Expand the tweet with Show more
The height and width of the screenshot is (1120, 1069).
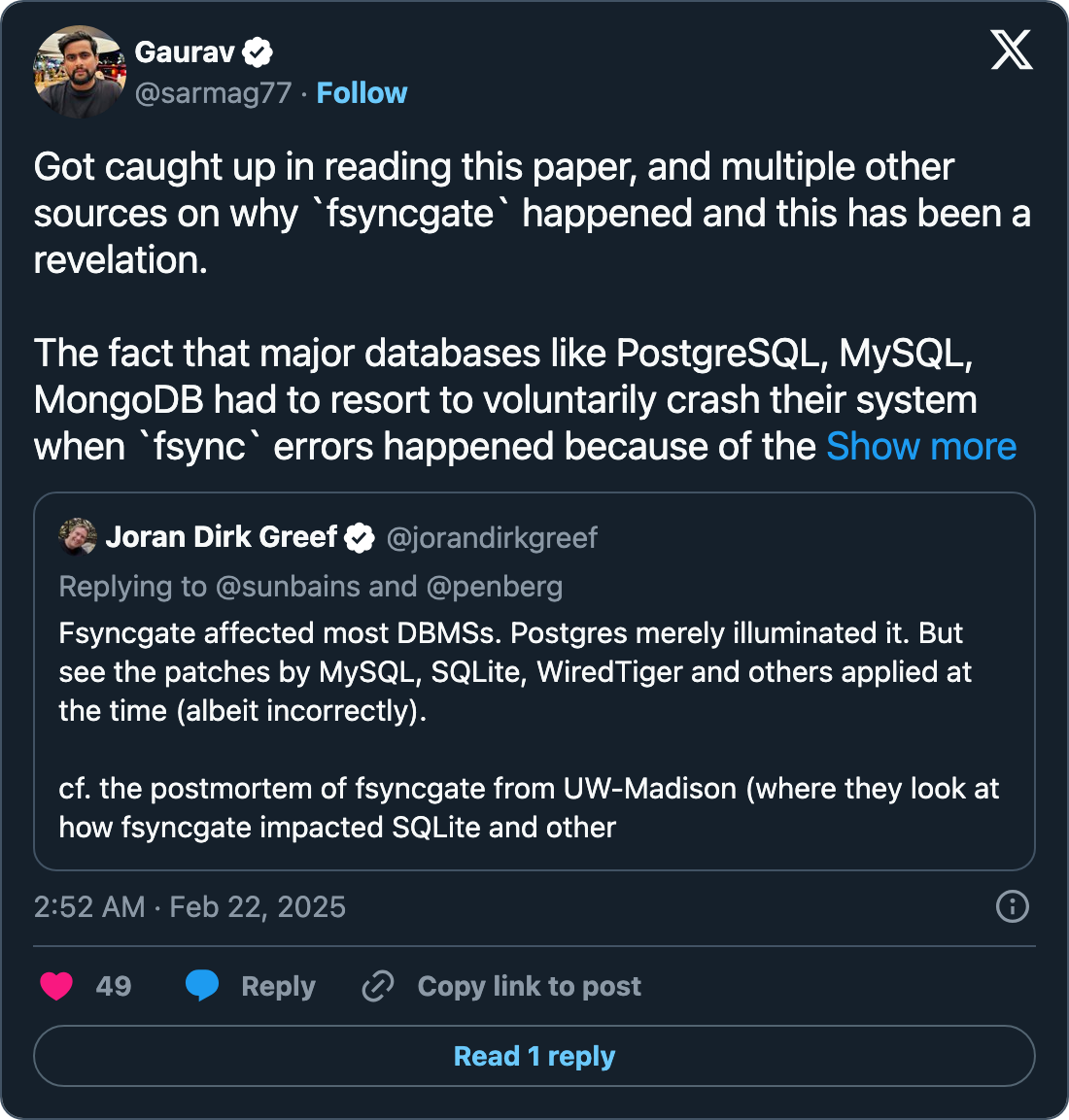pos(920,447)
